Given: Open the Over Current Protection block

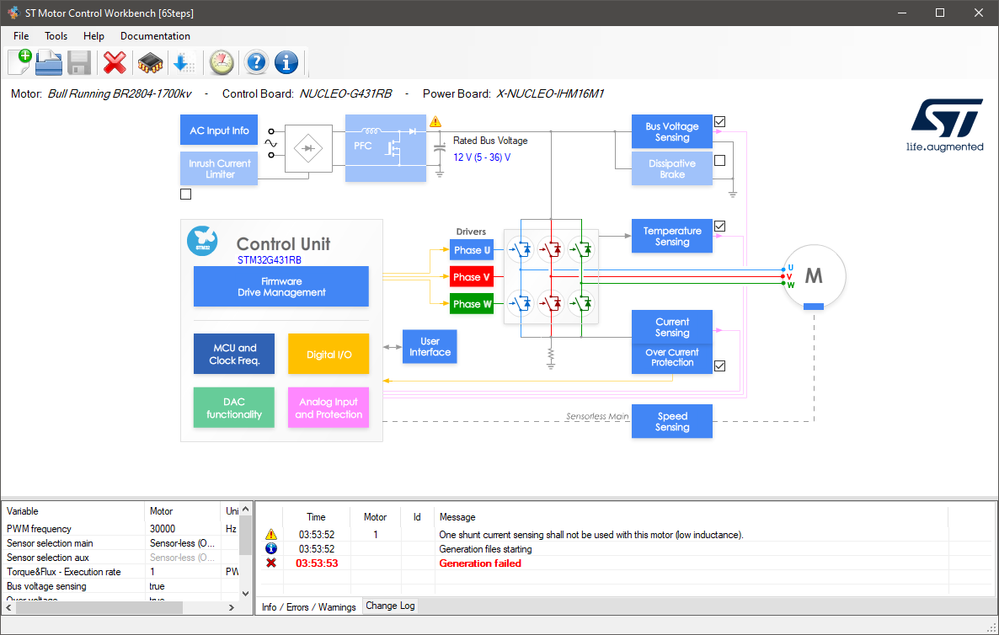Looking at the screenshot, I should coord(672,359).
